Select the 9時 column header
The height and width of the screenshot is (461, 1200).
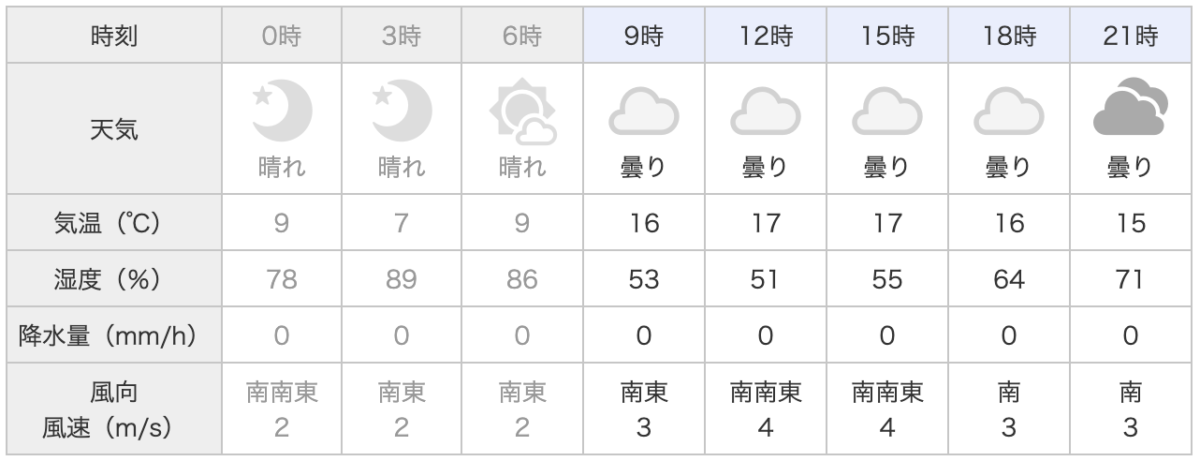[x=643, y=38]
